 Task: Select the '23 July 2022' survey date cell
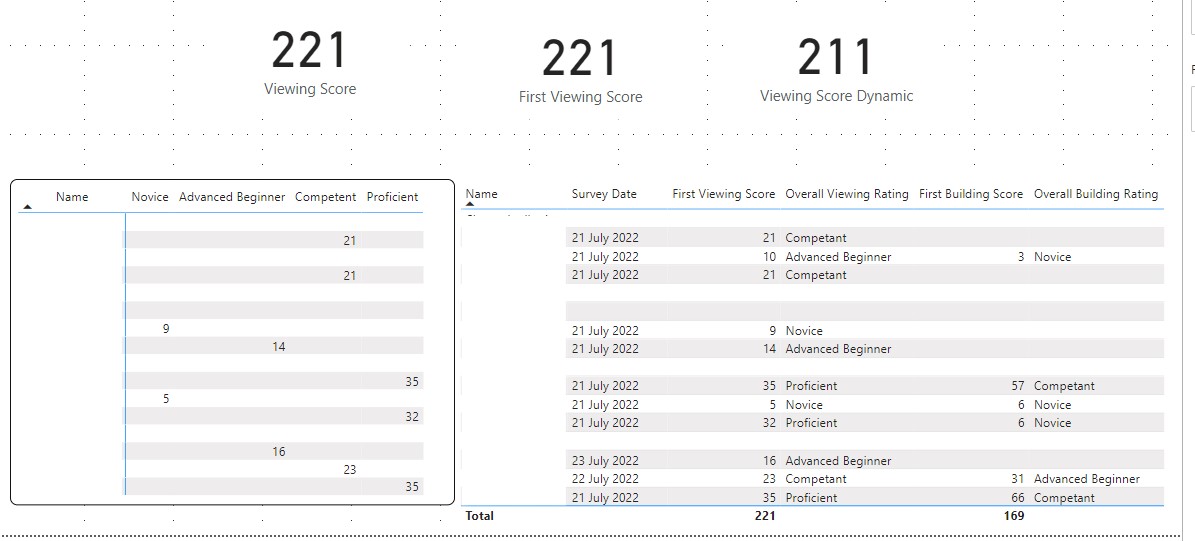coord(605,461)
